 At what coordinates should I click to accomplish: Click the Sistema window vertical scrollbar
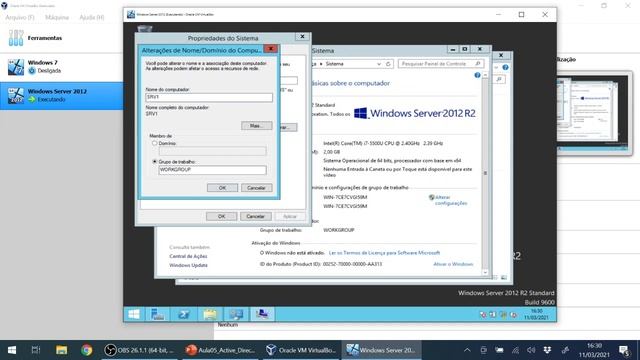tap(485, 173)
